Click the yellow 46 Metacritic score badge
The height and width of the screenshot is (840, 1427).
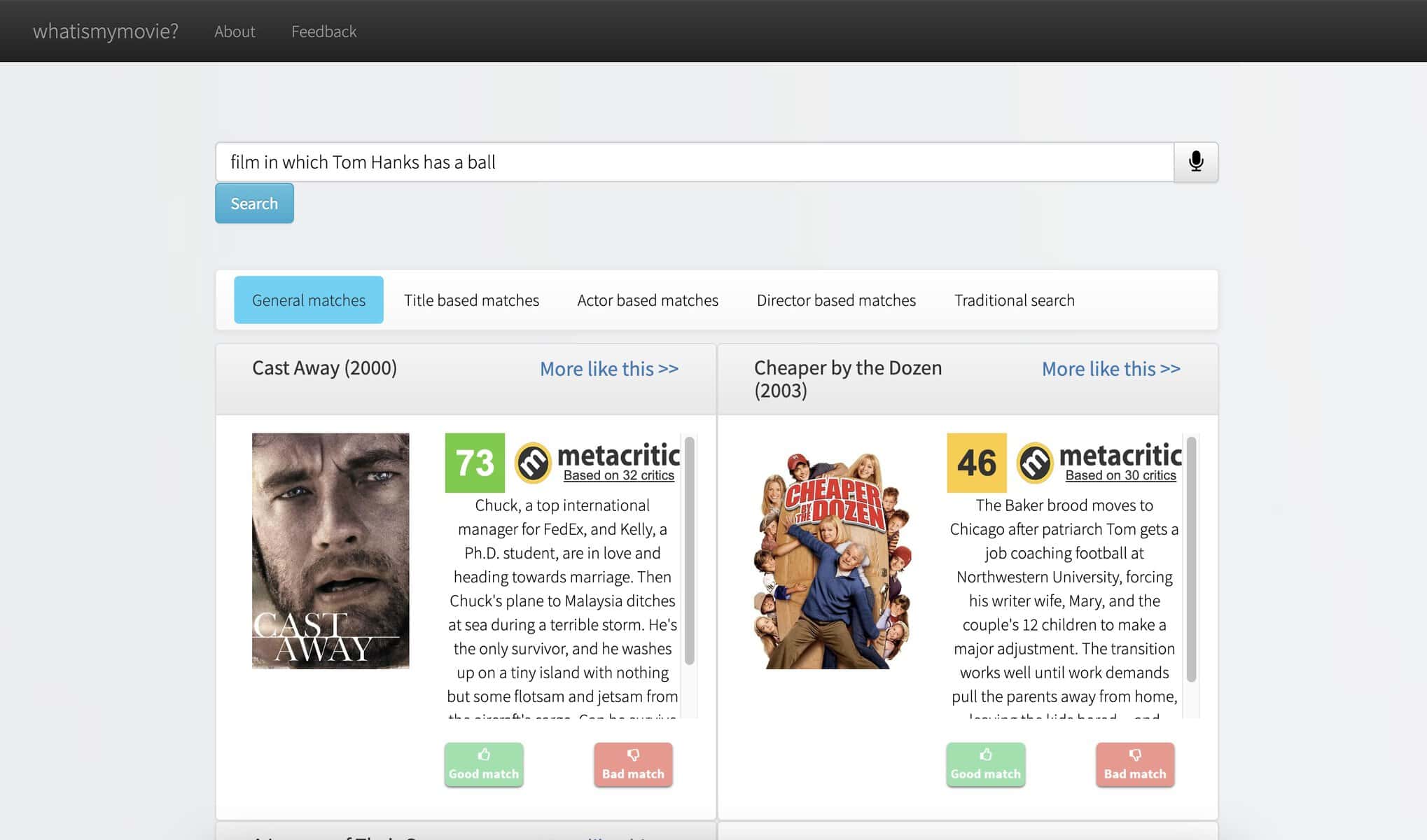977,463
